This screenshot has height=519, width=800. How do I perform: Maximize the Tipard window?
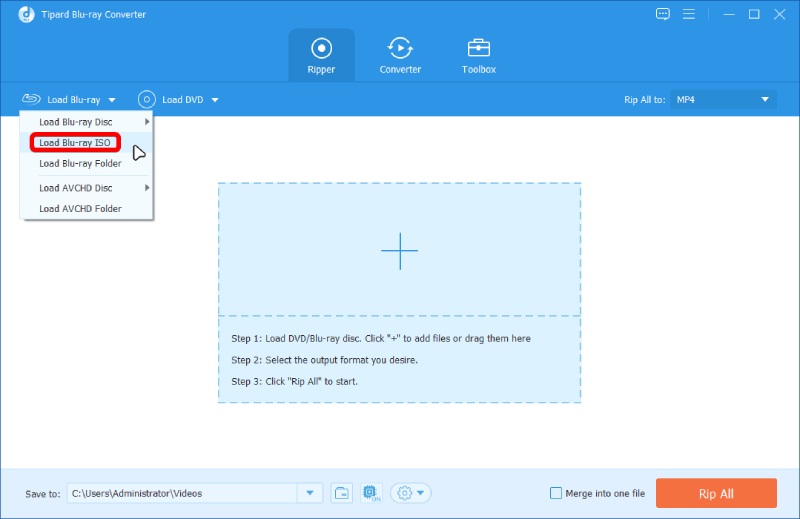pyautogui.click(x=754, y=14)
